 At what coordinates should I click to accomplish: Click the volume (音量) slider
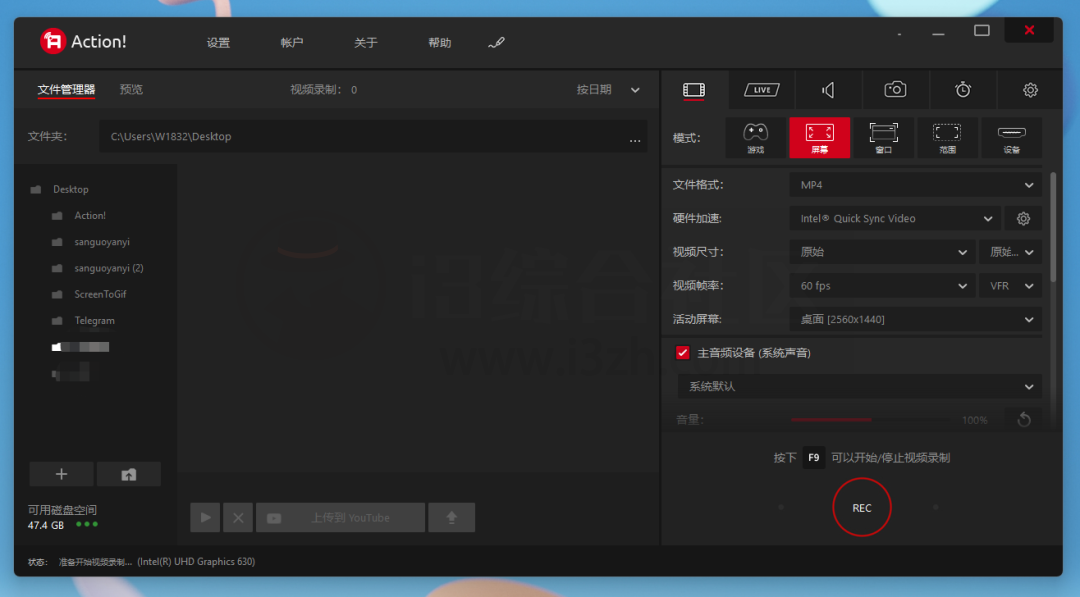coord(871,419)
